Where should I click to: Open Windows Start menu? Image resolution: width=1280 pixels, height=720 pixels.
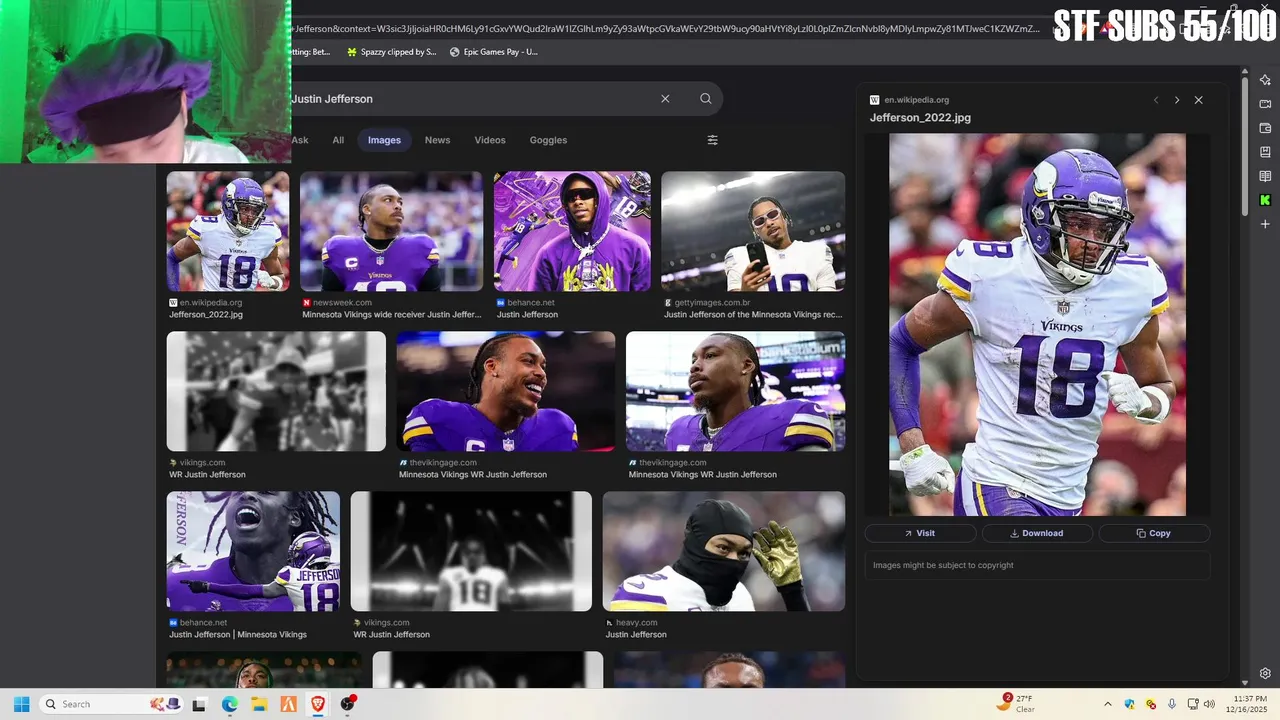[x=21, y=704]
